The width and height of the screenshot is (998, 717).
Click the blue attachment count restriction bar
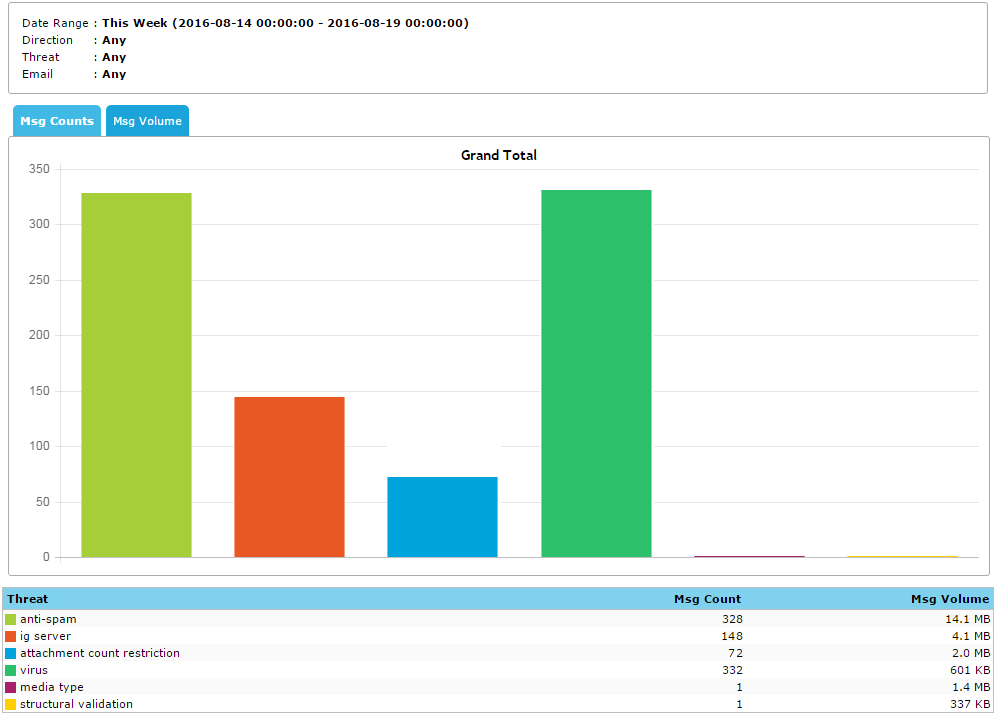442,517
